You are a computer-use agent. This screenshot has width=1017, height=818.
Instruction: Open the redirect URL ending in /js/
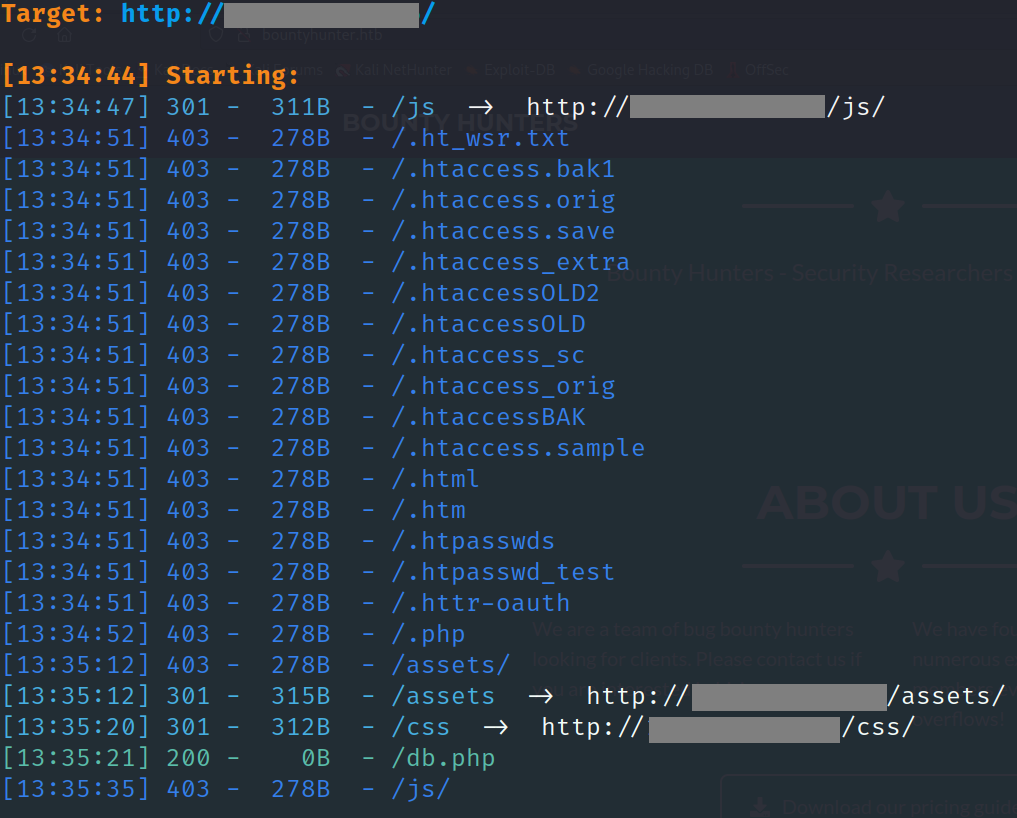coord(705,107)
